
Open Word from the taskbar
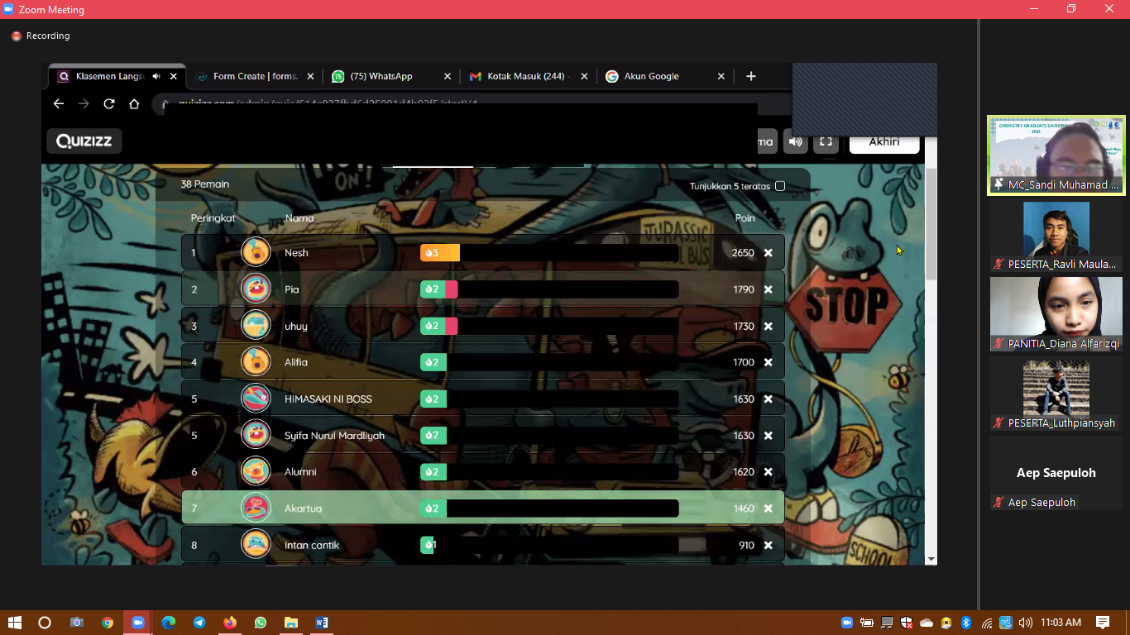321,623
